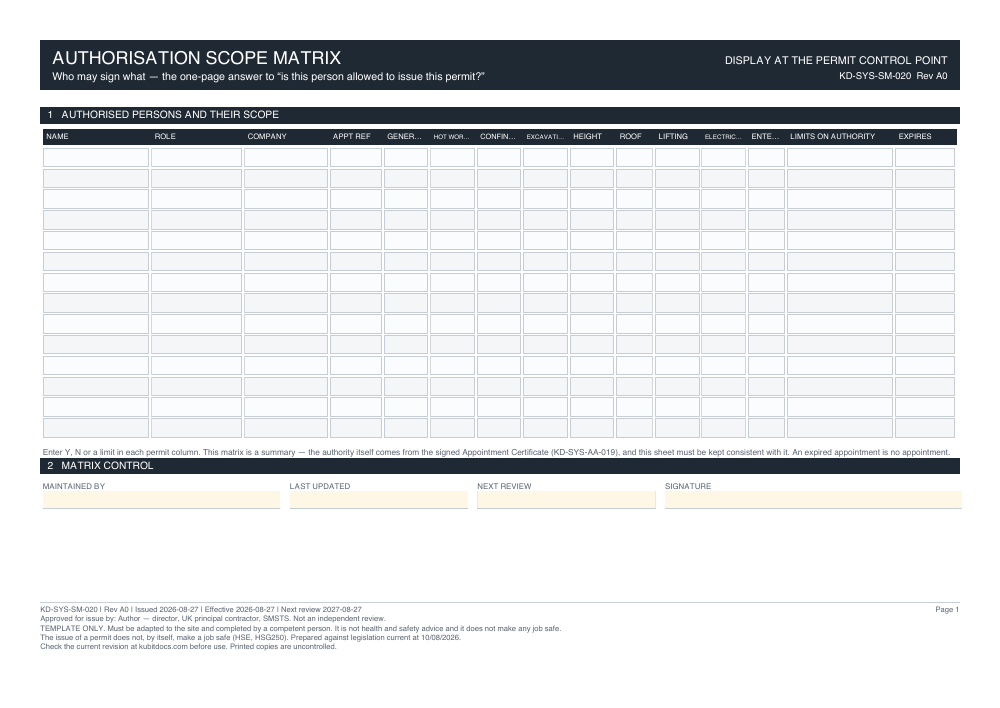The image size is (1000, 708).
Task: Click the 'SIGNATURE' label
Action: pyautogui.click(x=688, y=486)
